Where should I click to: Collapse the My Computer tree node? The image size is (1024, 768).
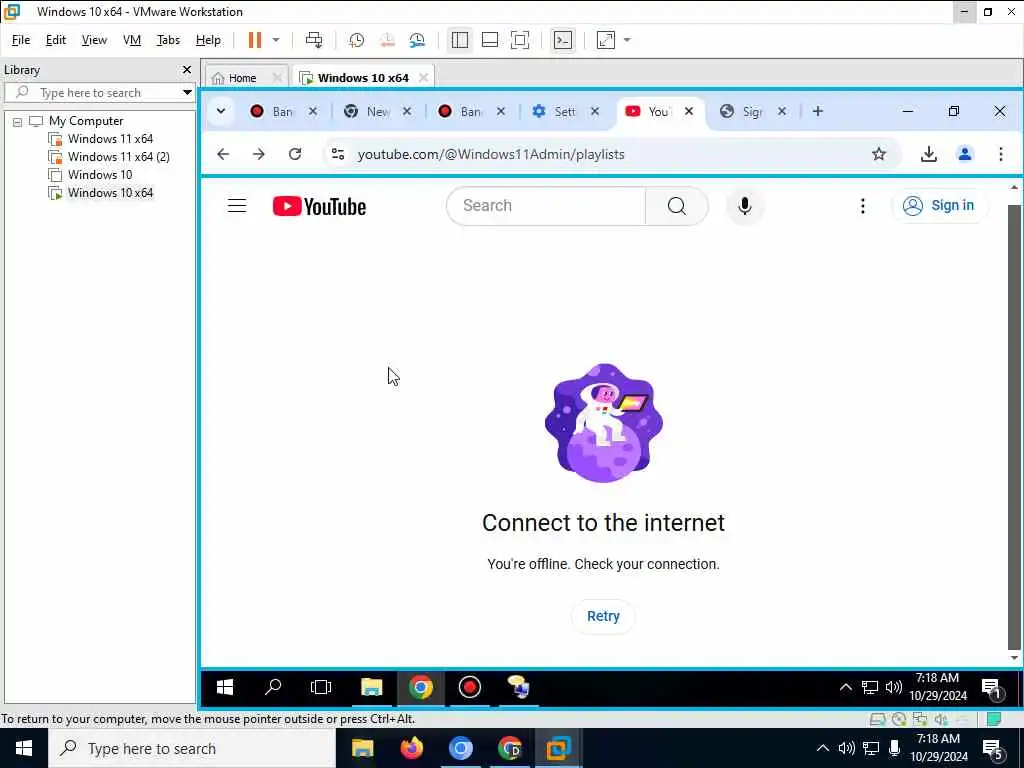pyautogui.click(x=18, y=121)
